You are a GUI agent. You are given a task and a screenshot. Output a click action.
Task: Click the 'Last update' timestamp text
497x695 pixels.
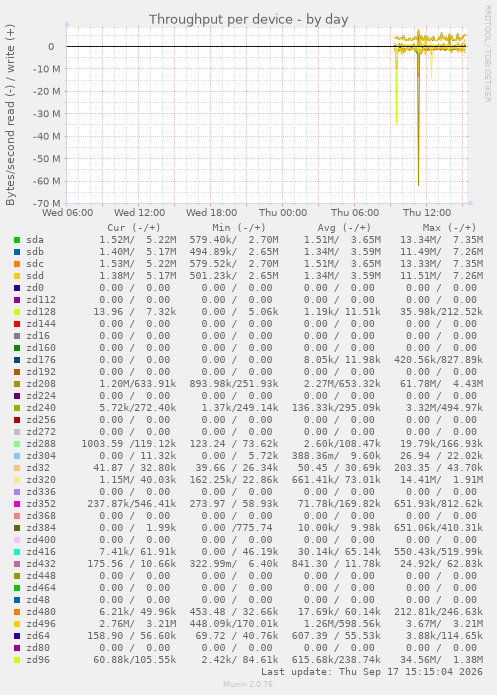372,672
